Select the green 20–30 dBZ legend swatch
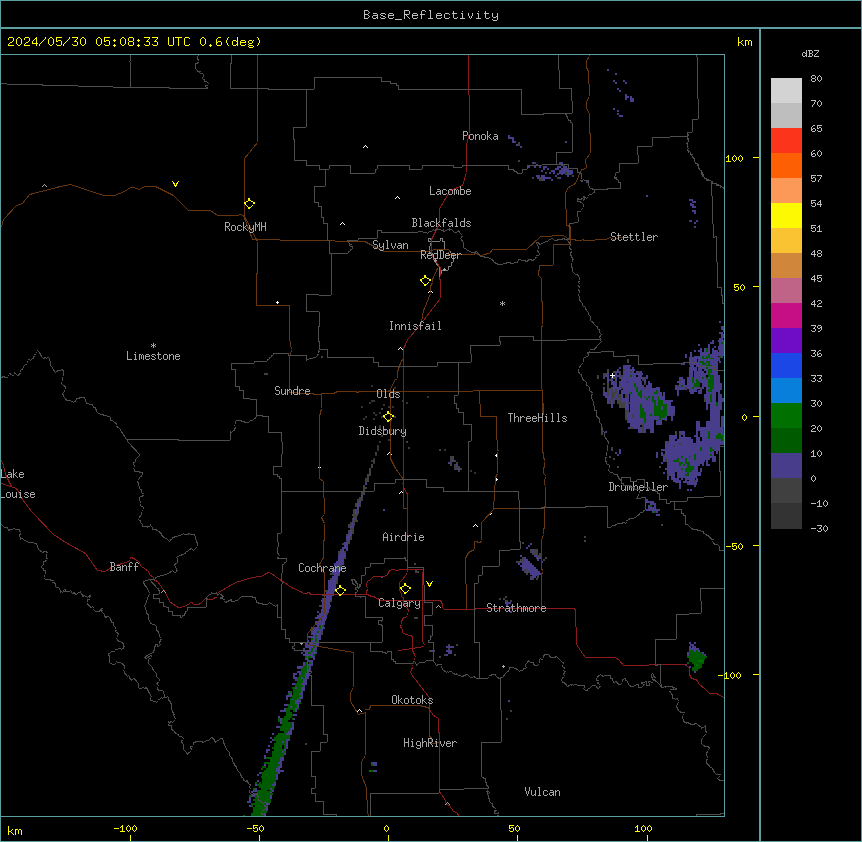The width and height of the screenshot is (862, 842). point(786,416)
